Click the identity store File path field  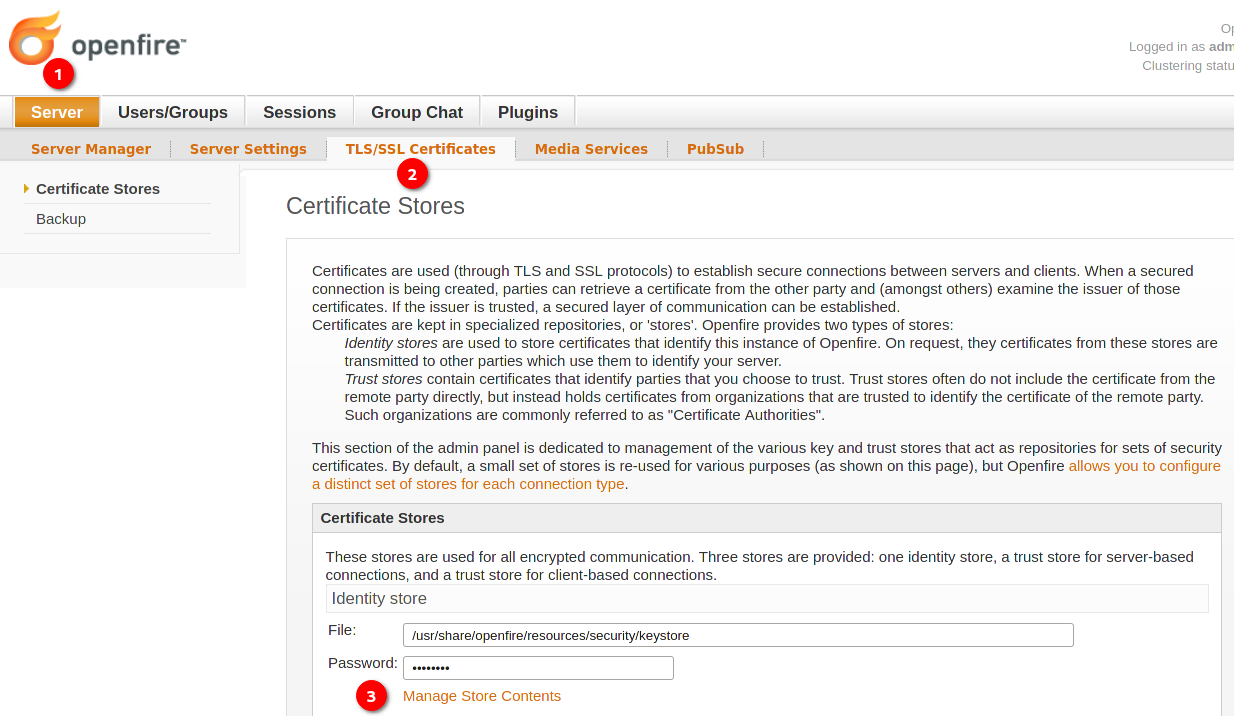click(x=738, y=635)
